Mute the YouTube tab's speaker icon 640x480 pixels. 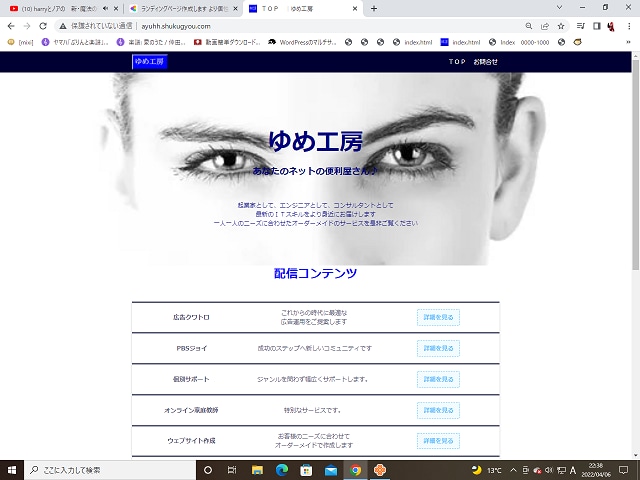[106, 9]
